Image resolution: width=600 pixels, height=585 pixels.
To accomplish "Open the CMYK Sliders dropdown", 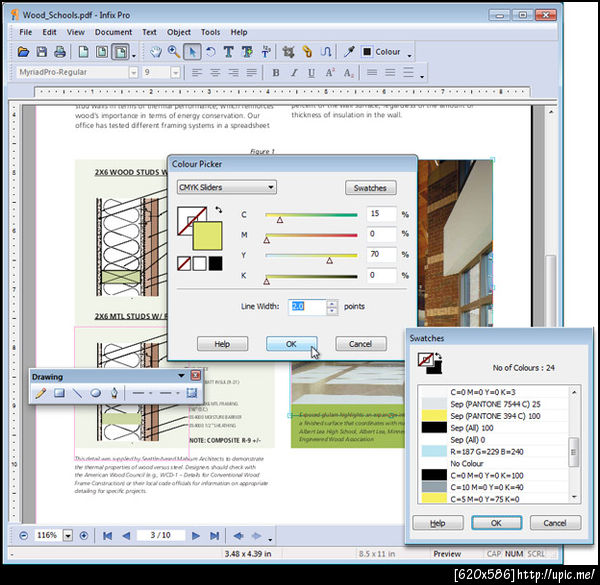I will pos(225,187).
